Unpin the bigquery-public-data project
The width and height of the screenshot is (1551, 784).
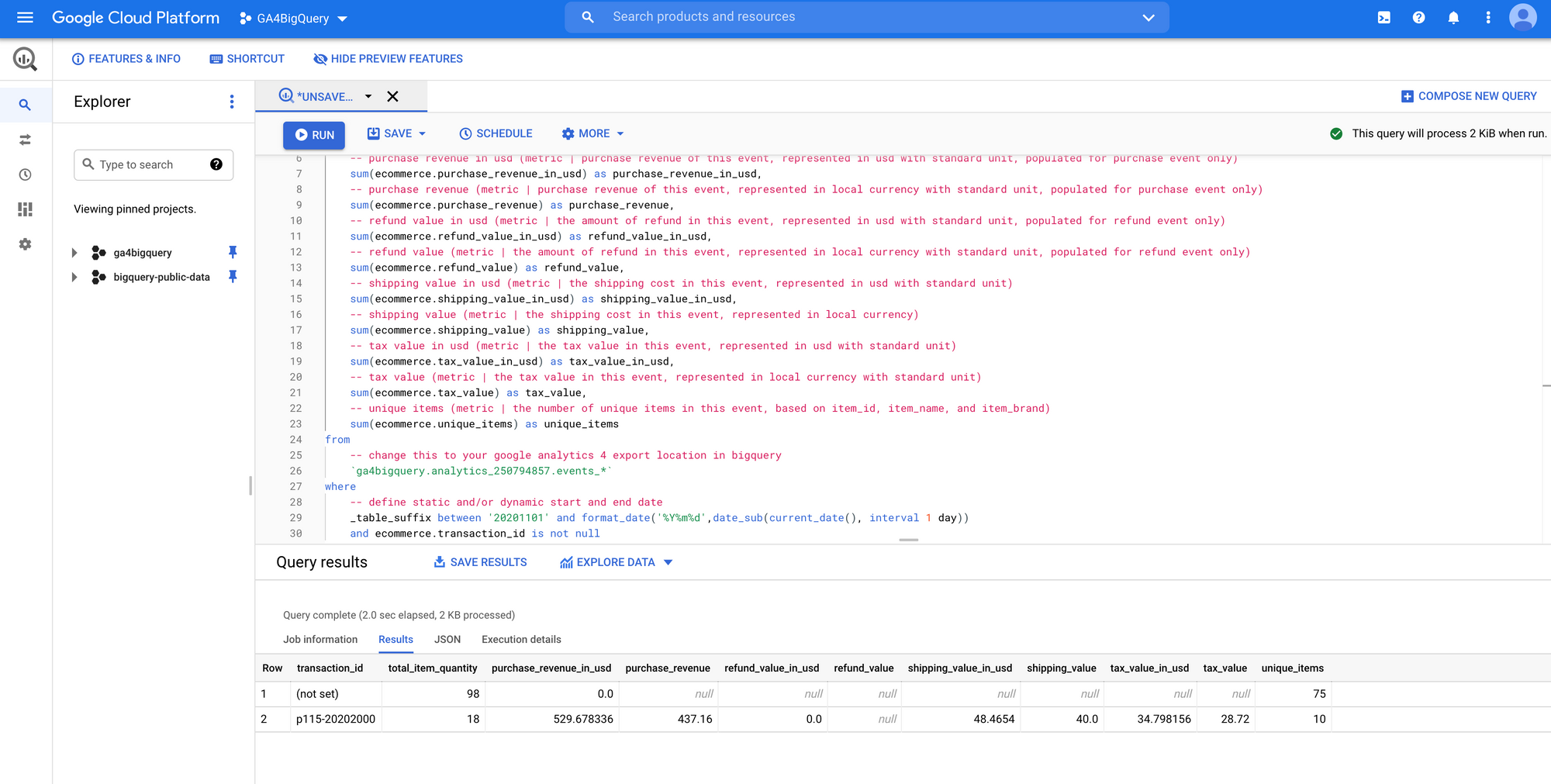tap(233, 276)
